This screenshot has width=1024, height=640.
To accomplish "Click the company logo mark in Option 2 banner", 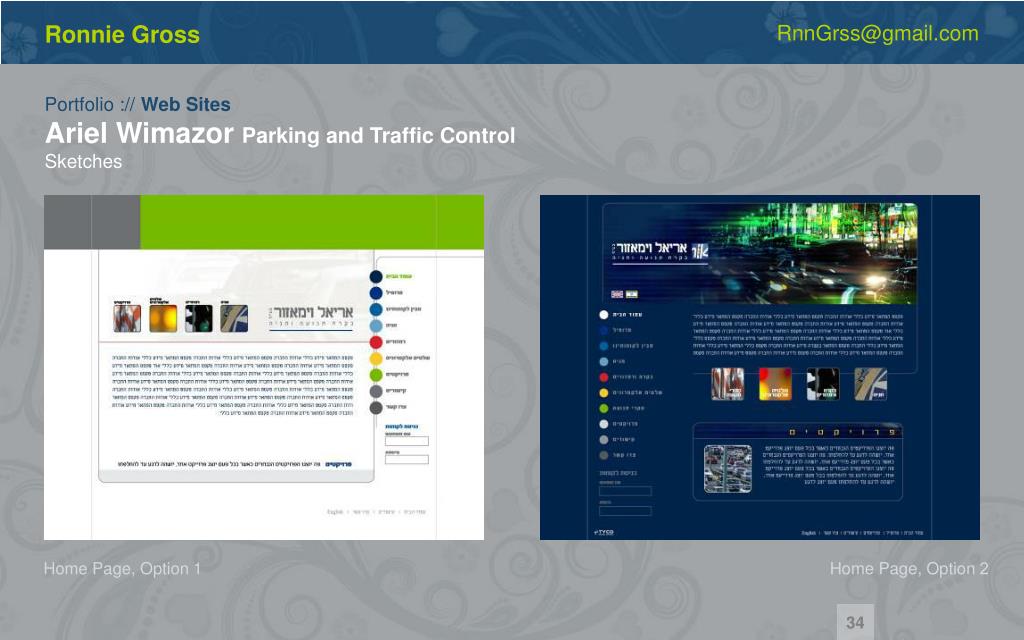I will pyautogui.click(x=699, y=251).
